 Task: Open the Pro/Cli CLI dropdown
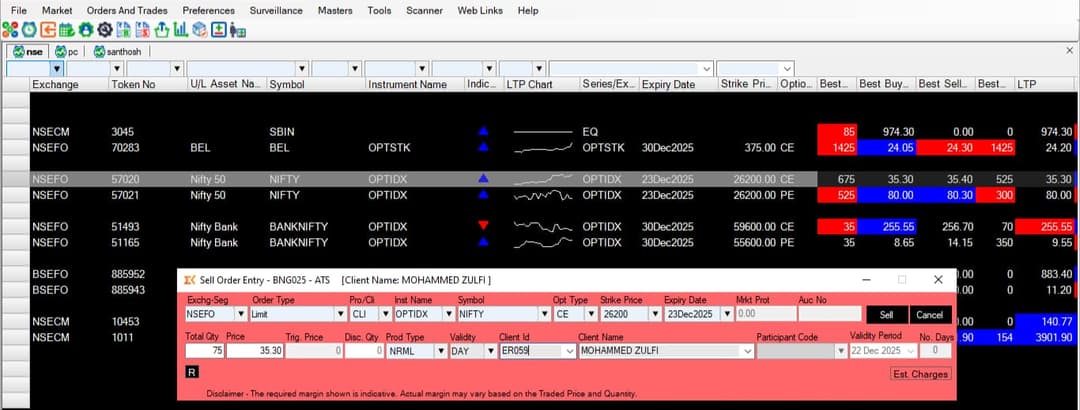tap(385, 314)
